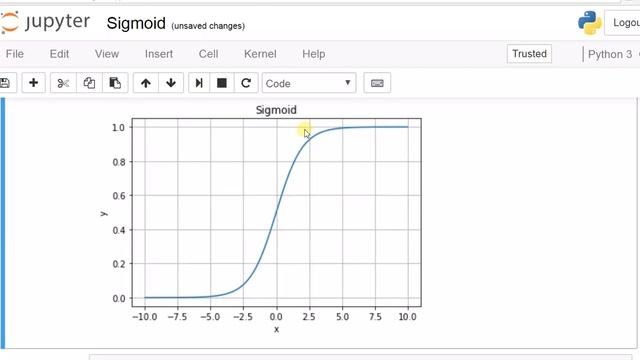Click the Jupyter logo
Screen dimensions: 640x360
[x=45, y=22]
